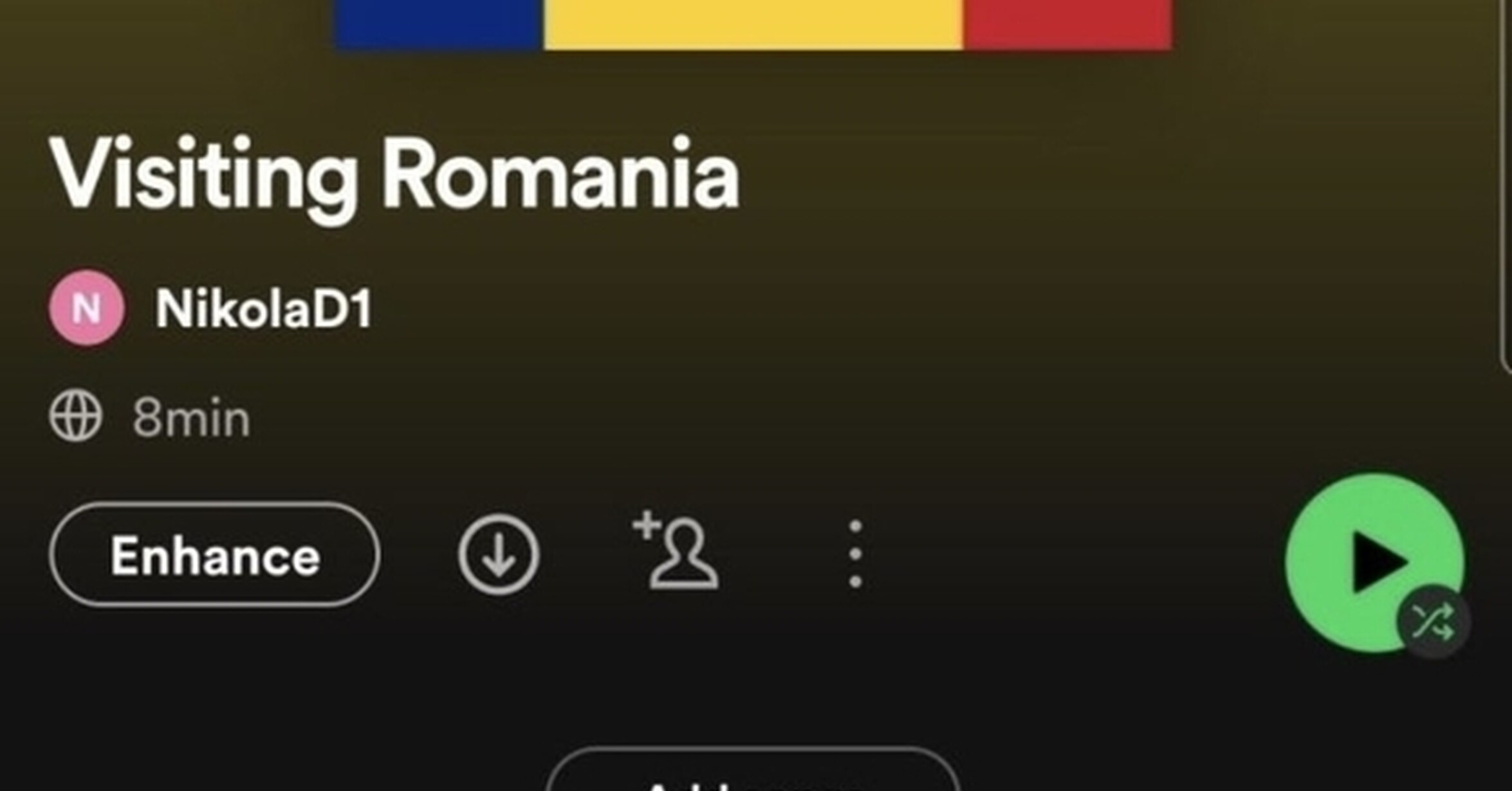Image resolution: width=1512 pixels, height=791 pixels.
Task: Toggle the shuffle badge on play button
Action: coord(1433,622)
